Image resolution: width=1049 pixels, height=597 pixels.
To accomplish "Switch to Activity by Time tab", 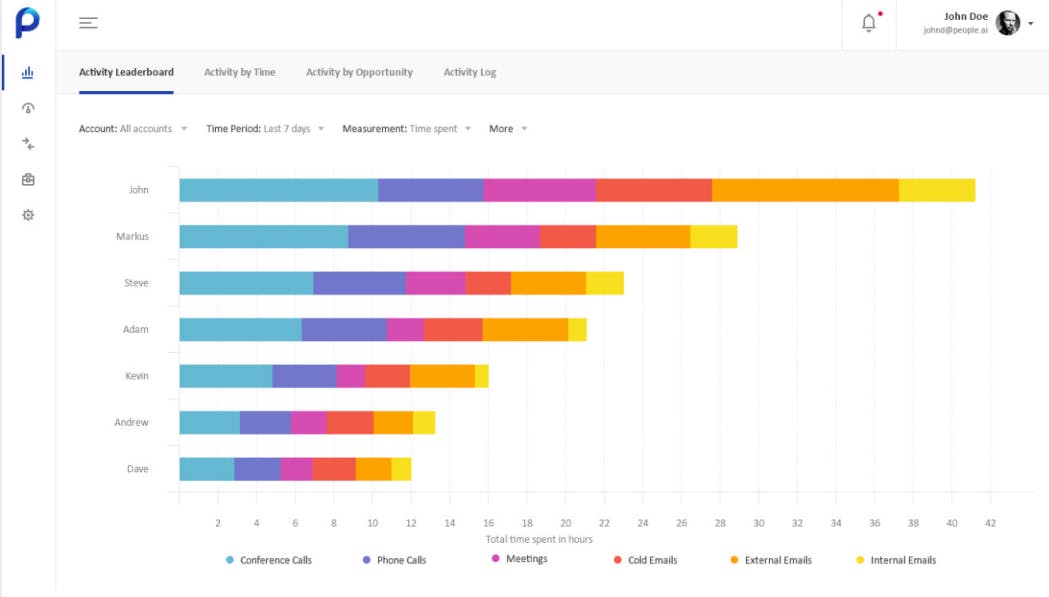I will click(239, 72).
